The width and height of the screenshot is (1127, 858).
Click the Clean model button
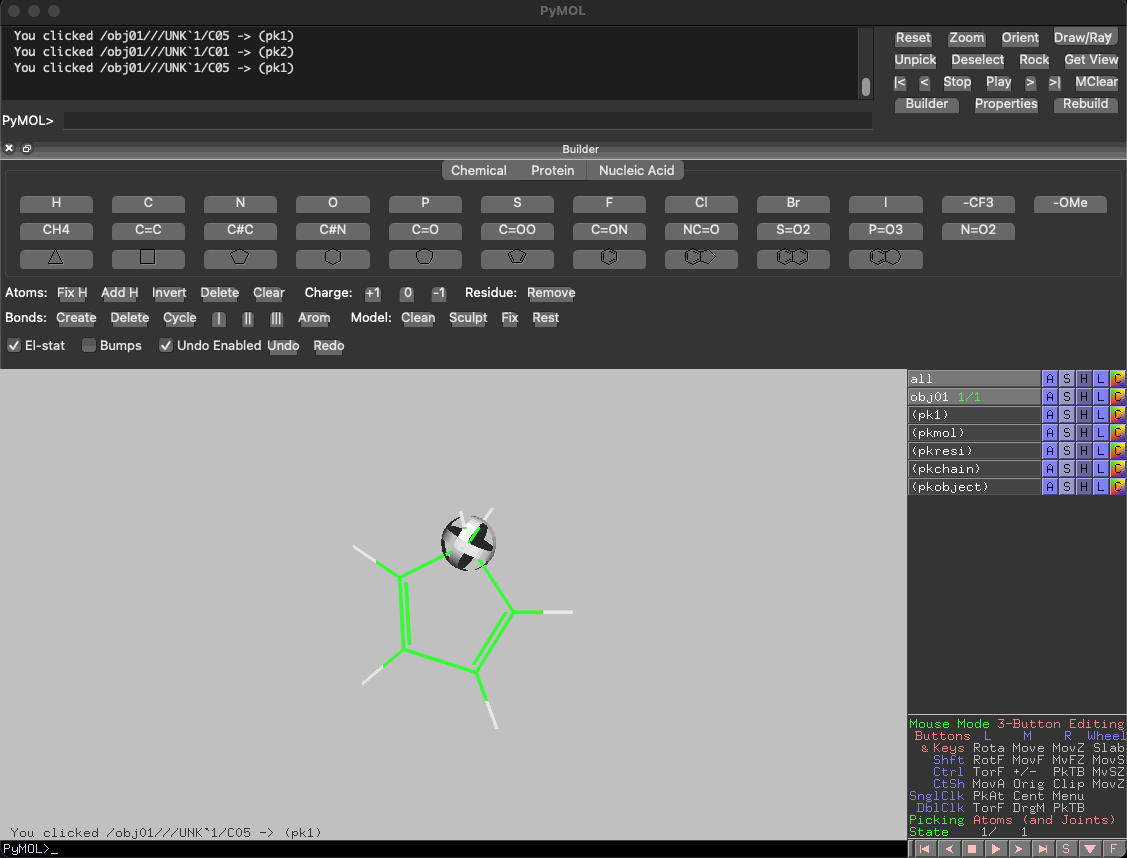[418, 318]
